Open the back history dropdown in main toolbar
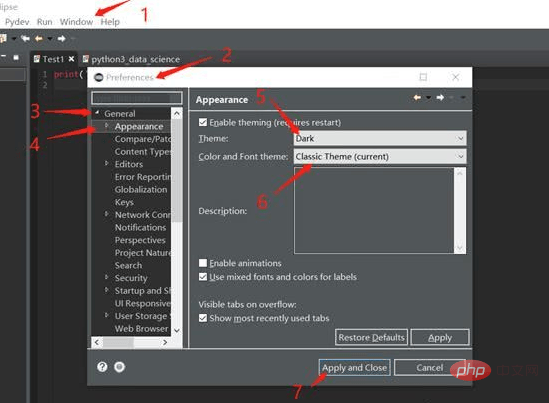The image size is (549, 403). tap(50, 39)
